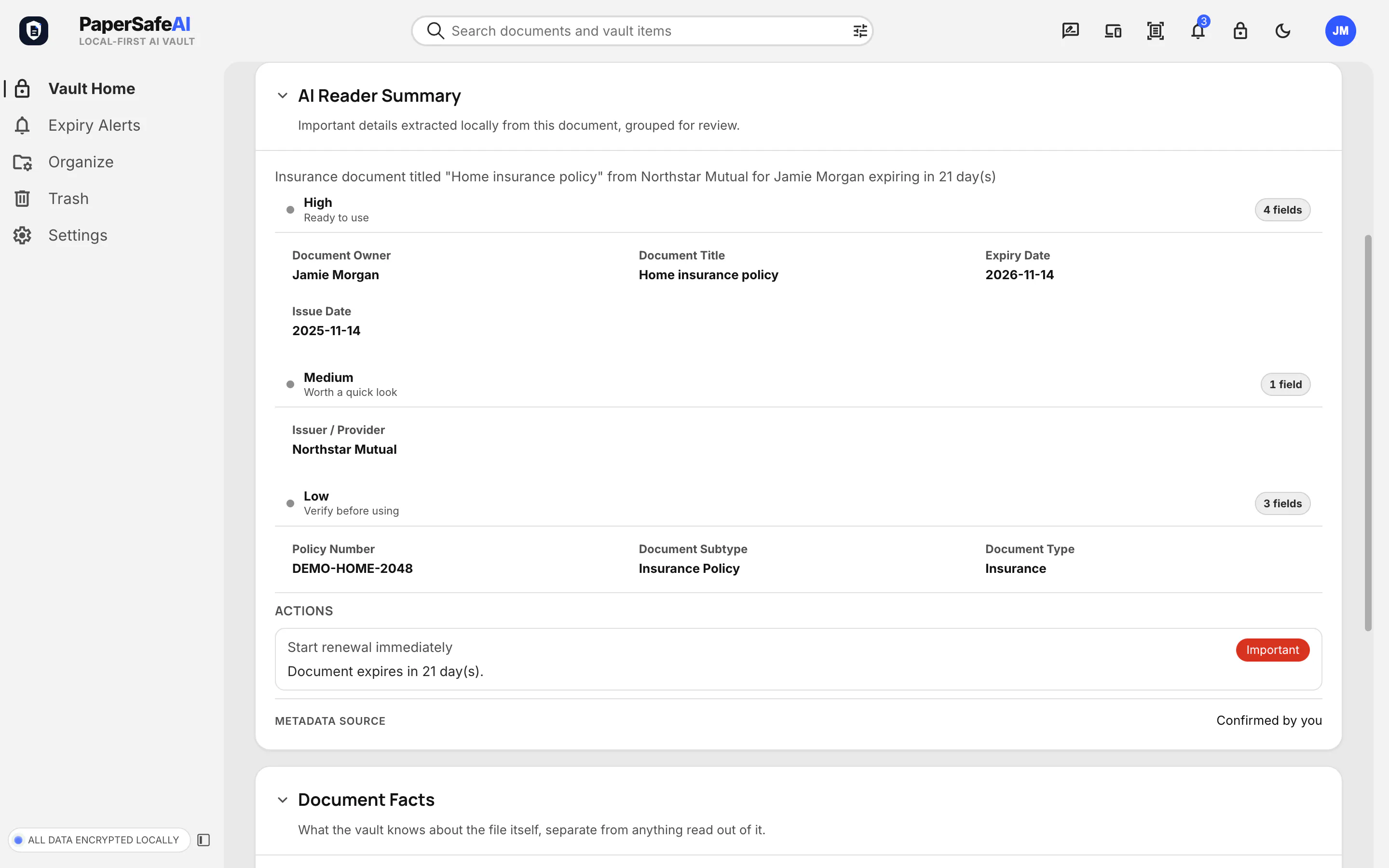Open the JM user avatar menu
The height and width of the screenshot is (868, 1389).
point(1340,31)
